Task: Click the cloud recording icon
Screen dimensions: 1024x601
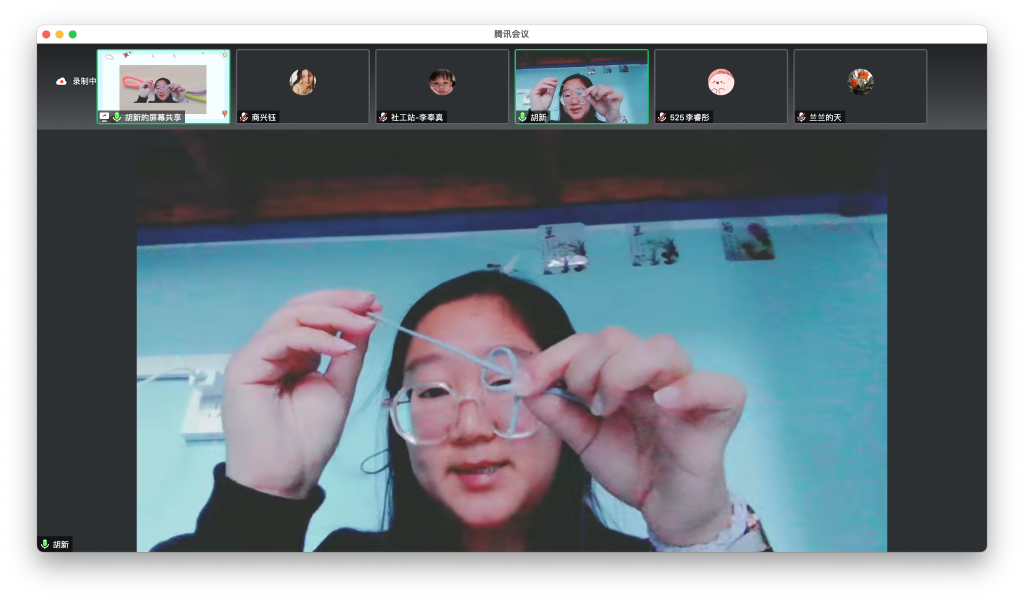Action: [x=61, y=81]
